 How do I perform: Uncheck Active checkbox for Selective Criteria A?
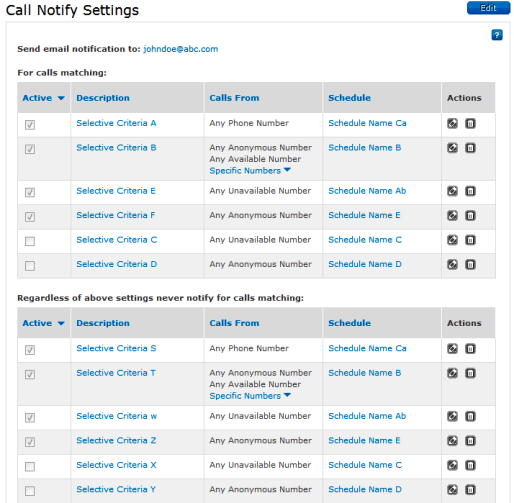pos(30,125)
